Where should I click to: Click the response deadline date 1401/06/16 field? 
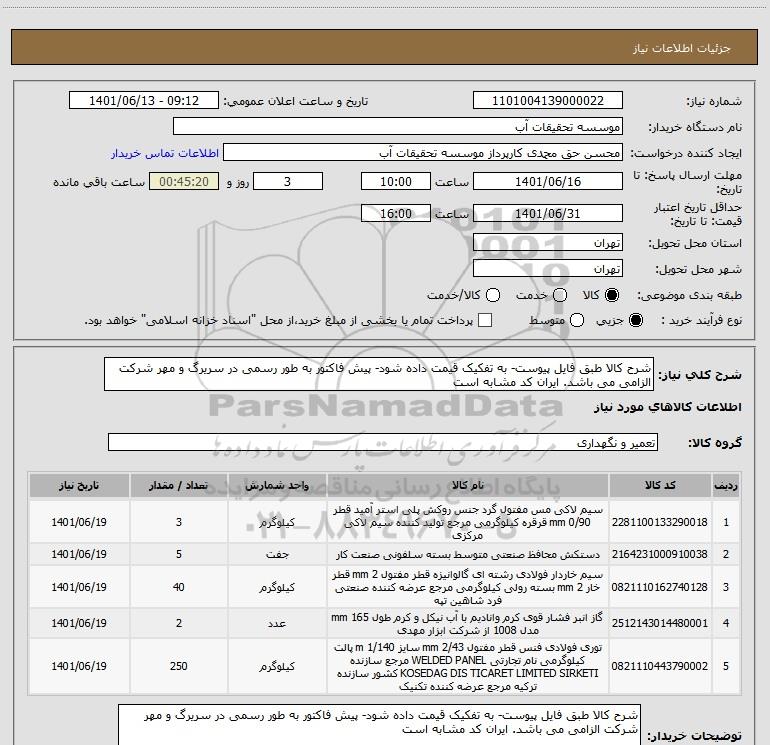click(x=548, y=182)
